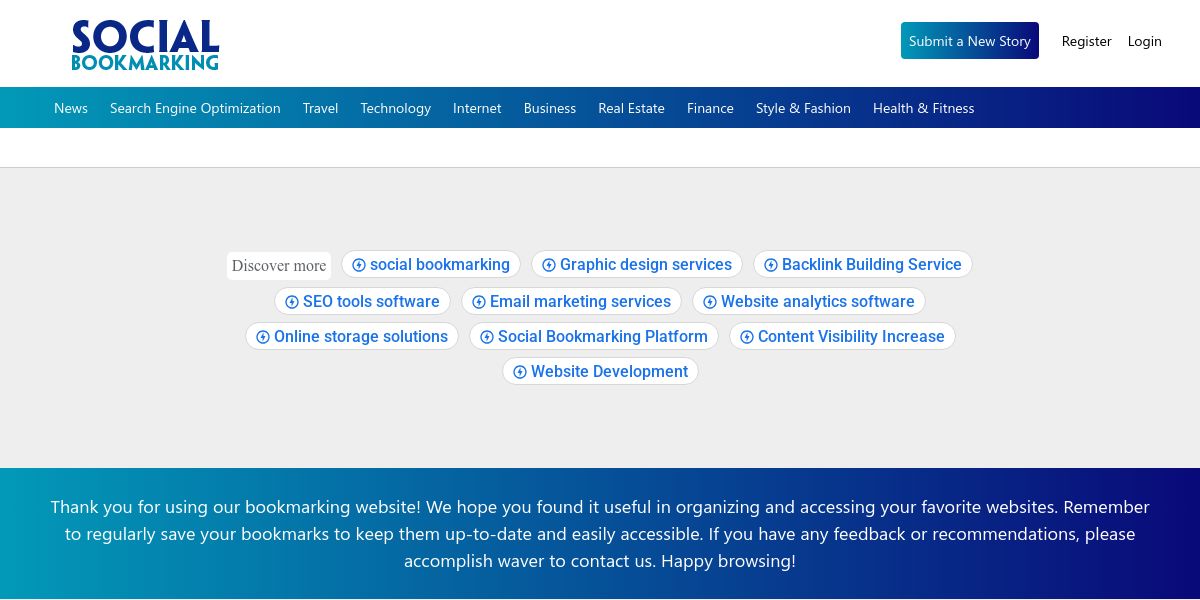Click plus icon beside Graphic design services
The width and height of the screenshot is (1200, 600).
(x=549, y=265)
